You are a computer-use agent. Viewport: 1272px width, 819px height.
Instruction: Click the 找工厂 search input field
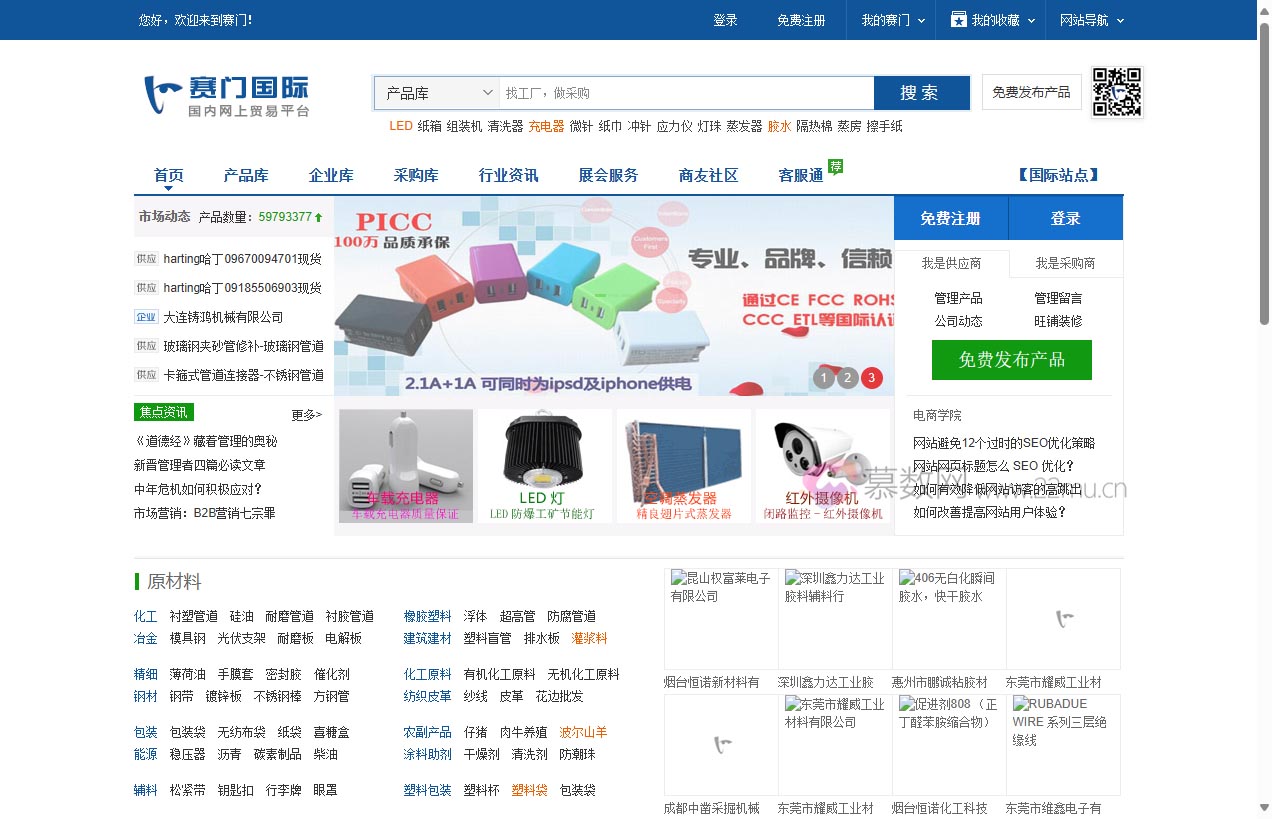click(x=686, y=93)
